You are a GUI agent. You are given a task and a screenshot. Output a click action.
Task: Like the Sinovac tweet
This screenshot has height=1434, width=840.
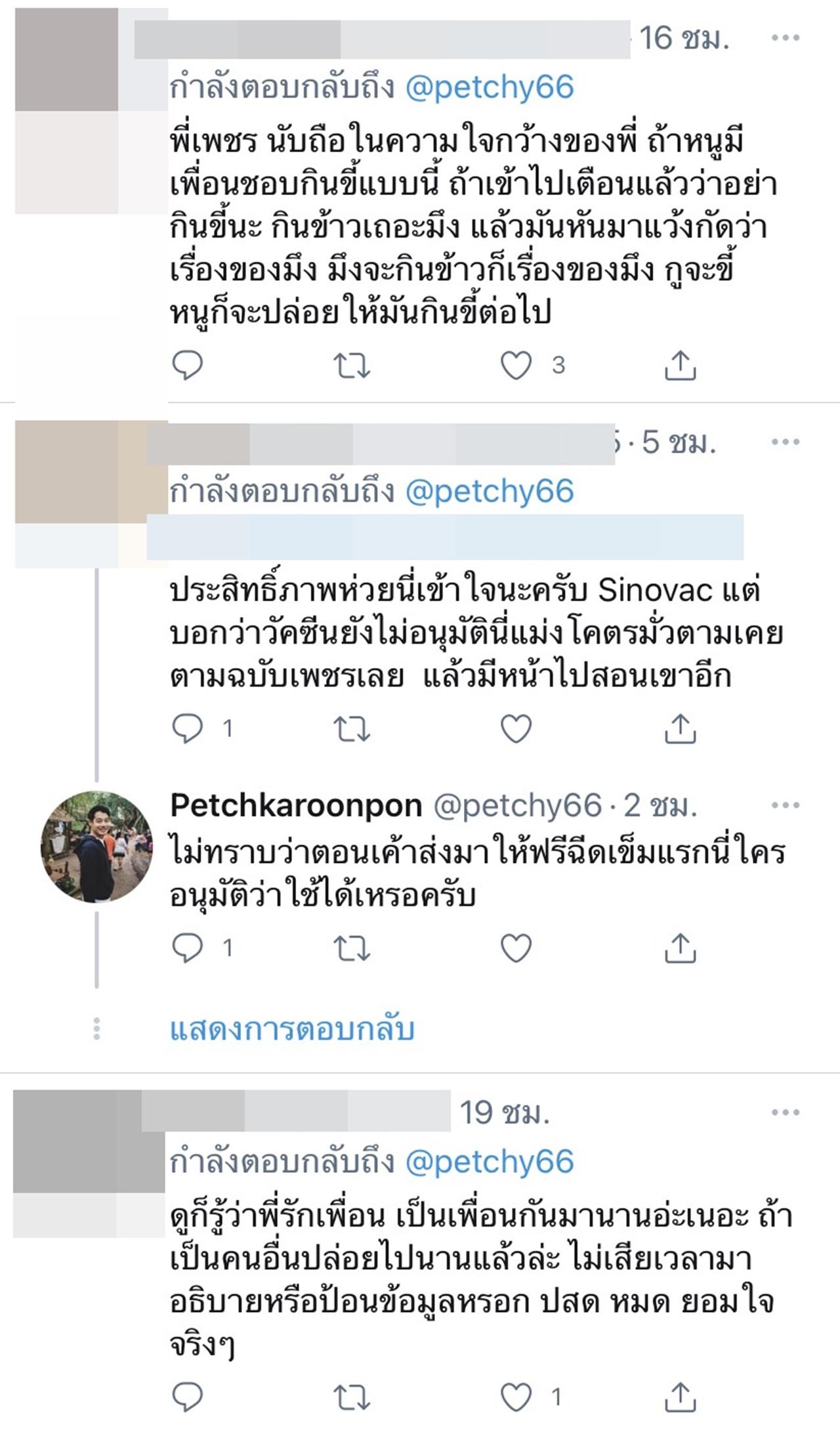click(x=516, y=728)
